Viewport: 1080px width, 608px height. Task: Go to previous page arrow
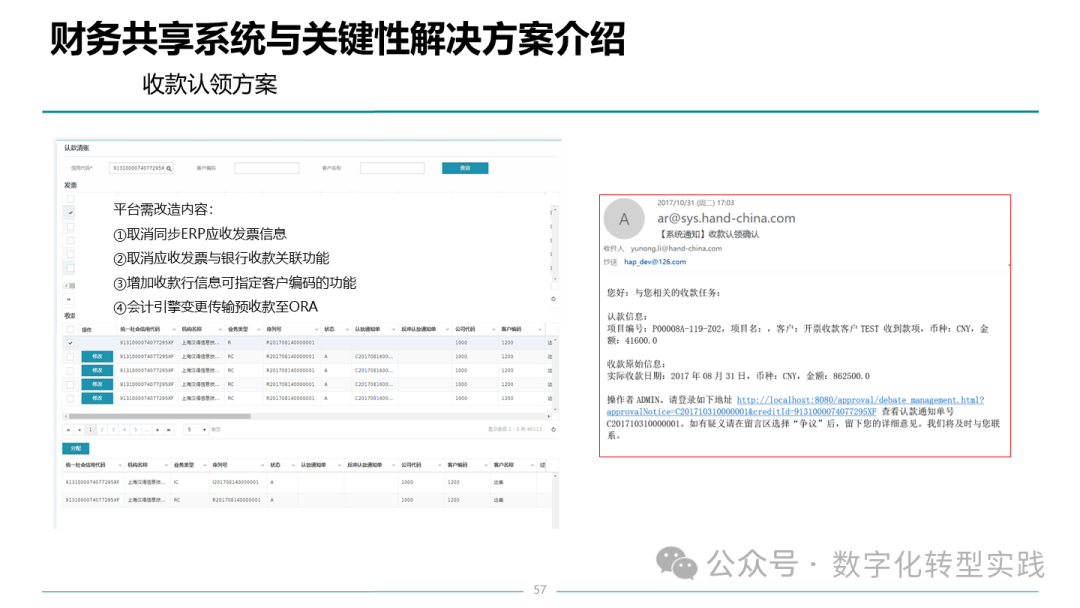[x=79, y=430]
